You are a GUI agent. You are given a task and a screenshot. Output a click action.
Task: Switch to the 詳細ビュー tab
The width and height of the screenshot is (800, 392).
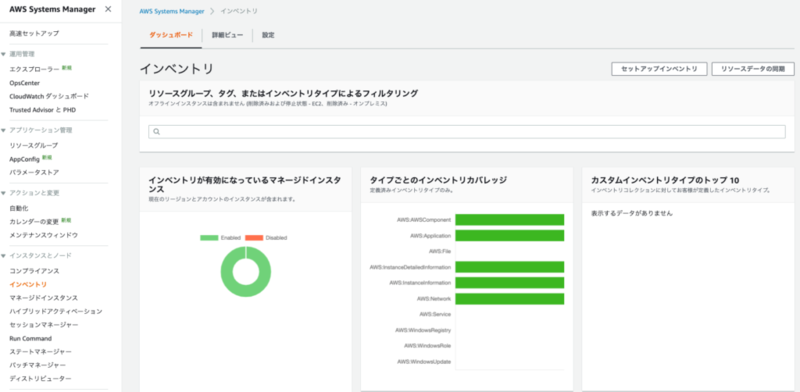(x=228, y=35)
